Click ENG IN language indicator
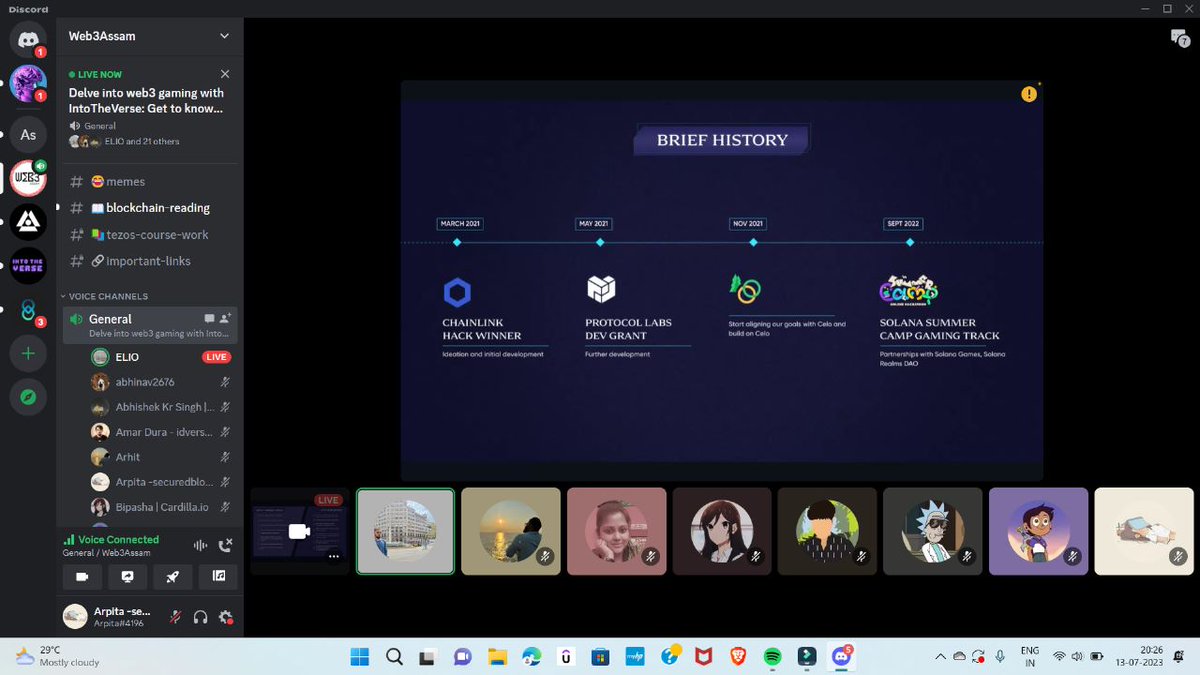 [x=1029, y=656]
